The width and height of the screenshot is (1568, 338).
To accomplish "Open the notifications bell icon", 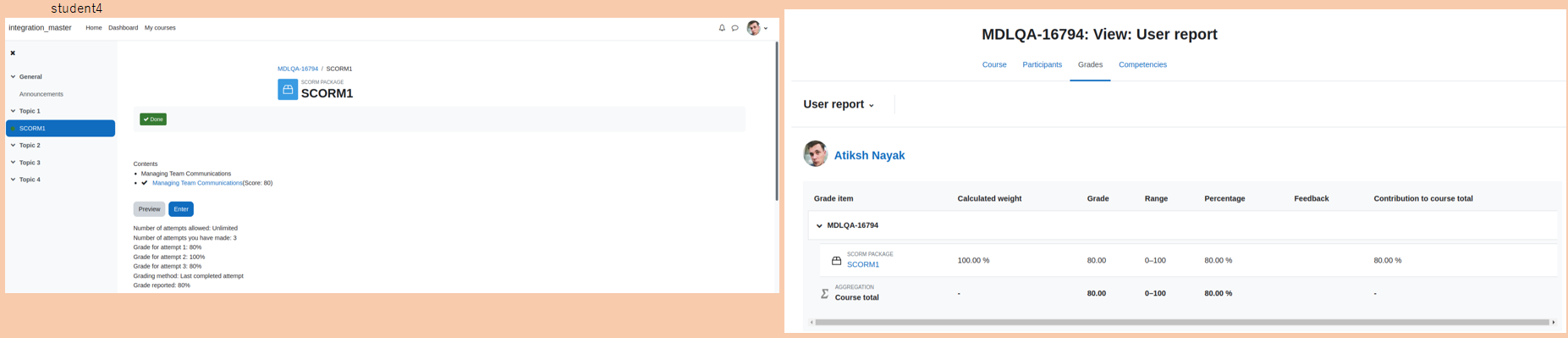I will click(722, 28).
